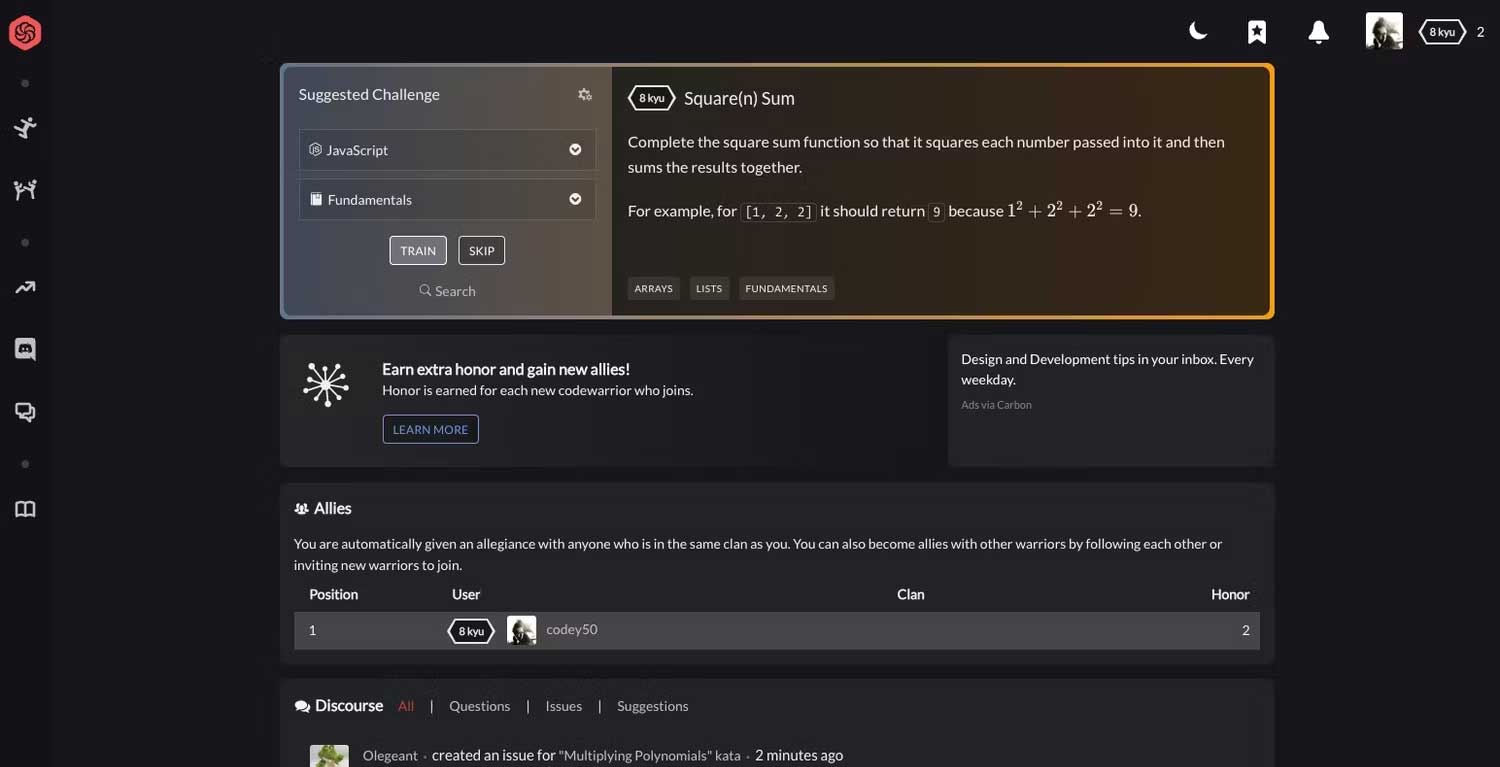Click codey50's avatar in Allies table
Image resolution: width=1500 pixels, height=767 pixels.
point(522,630)
